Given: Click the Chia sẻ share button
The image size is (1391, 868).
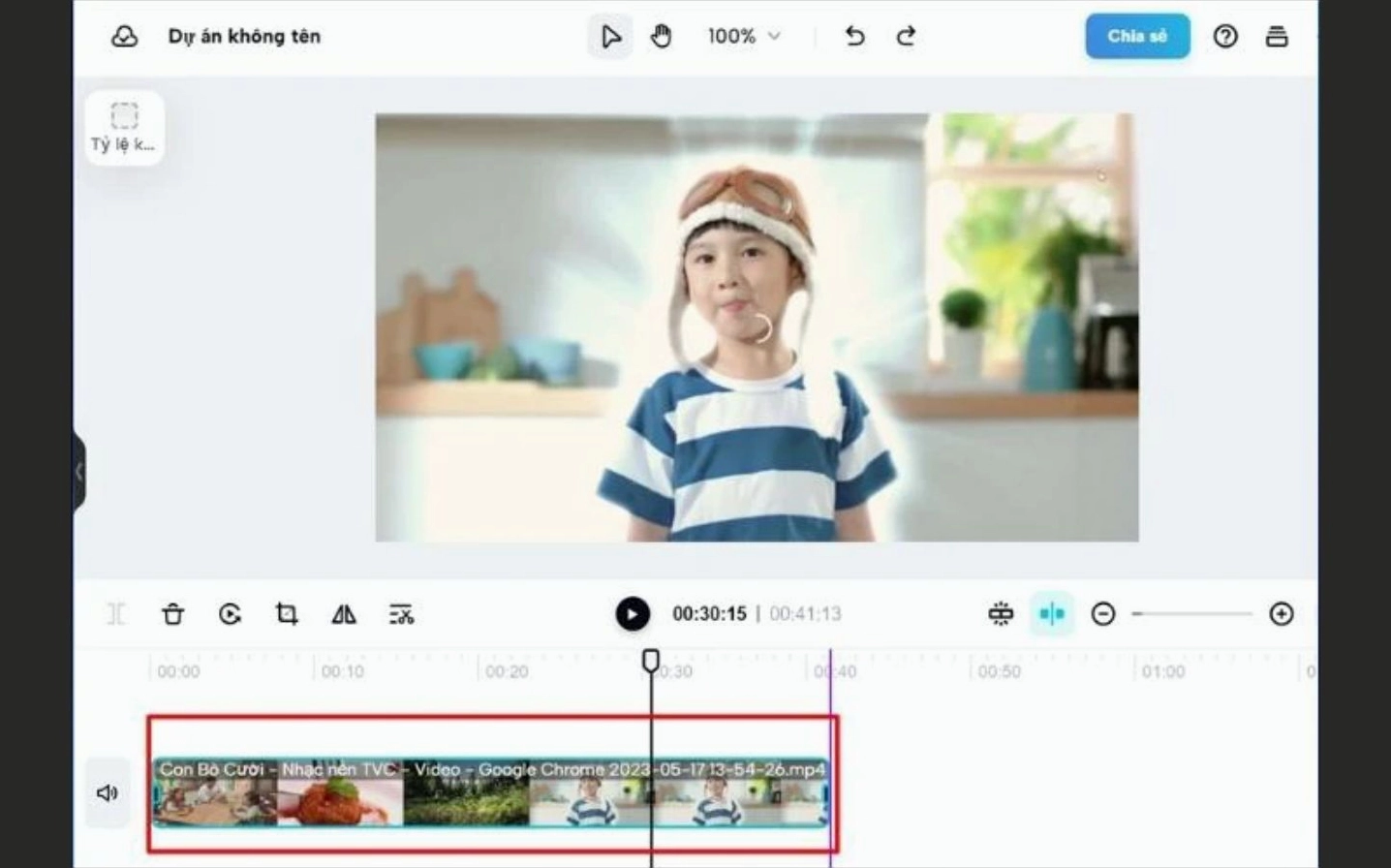Looking at the screenshot, I should [1137, 36].
